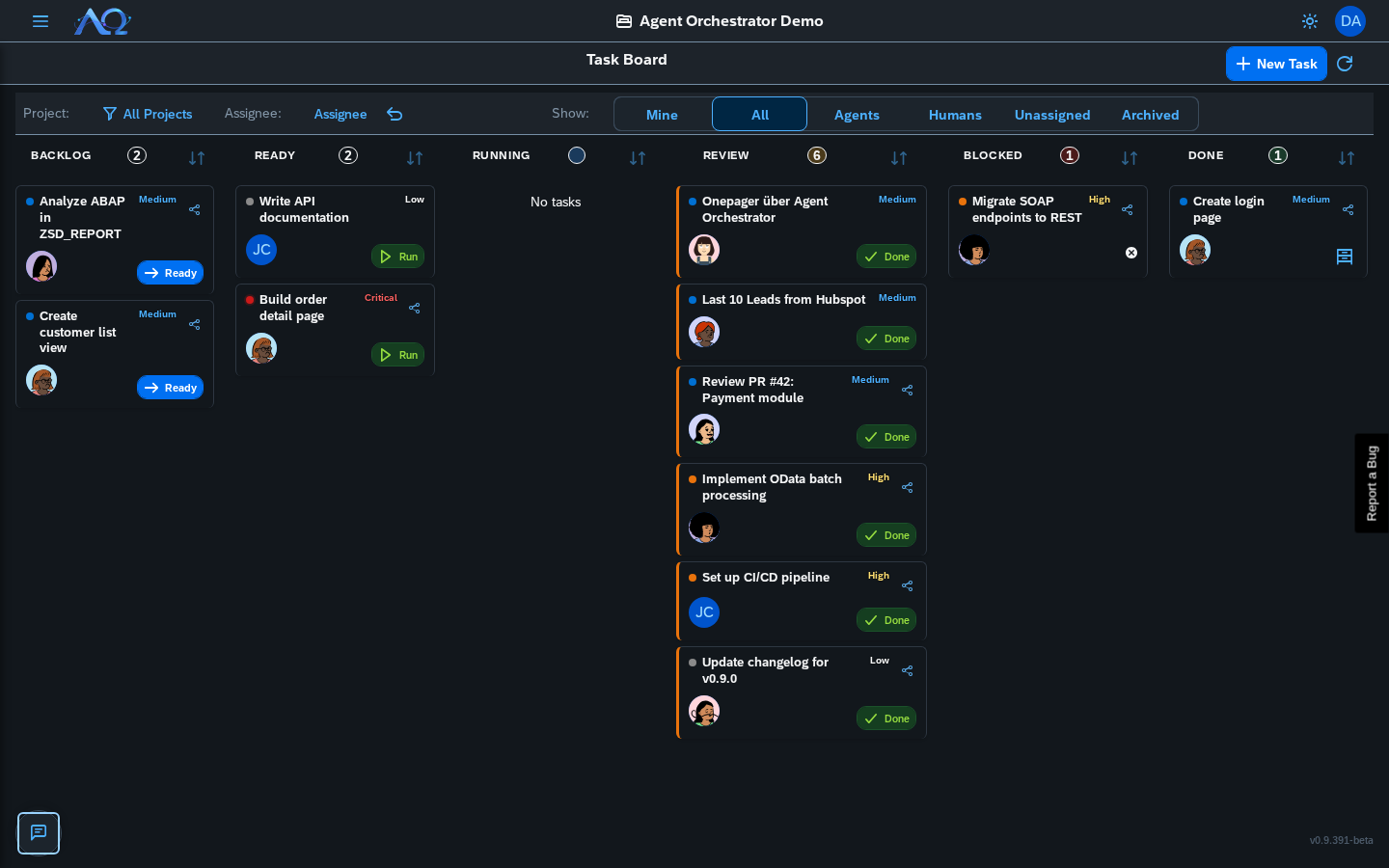Click share icon on Migrate SOAP endpoints card
This screenshot has width=1389, height=868.
1128,209
